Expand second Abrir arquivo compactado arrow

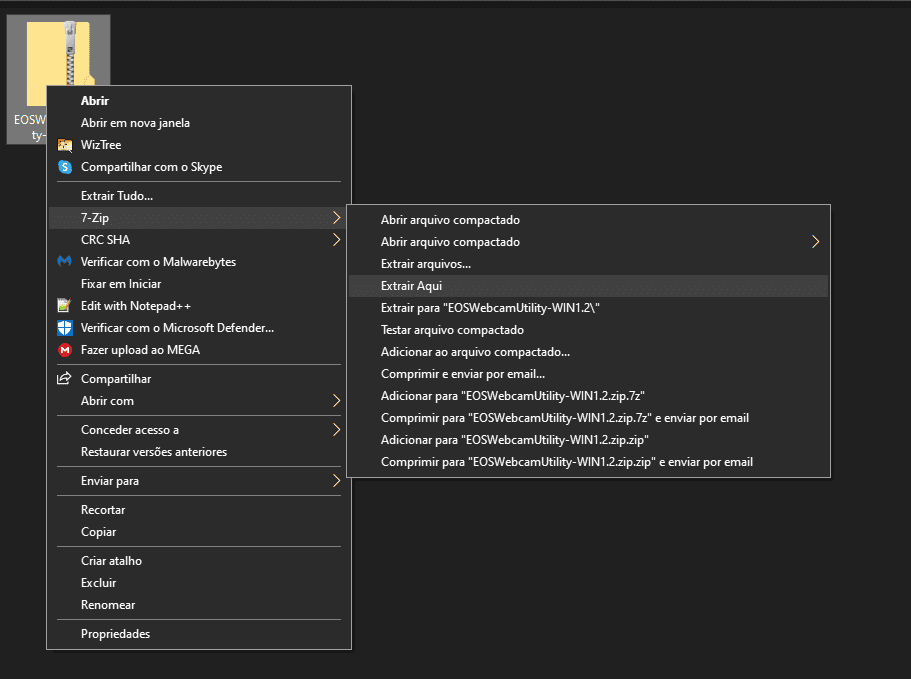click(815, 242)
